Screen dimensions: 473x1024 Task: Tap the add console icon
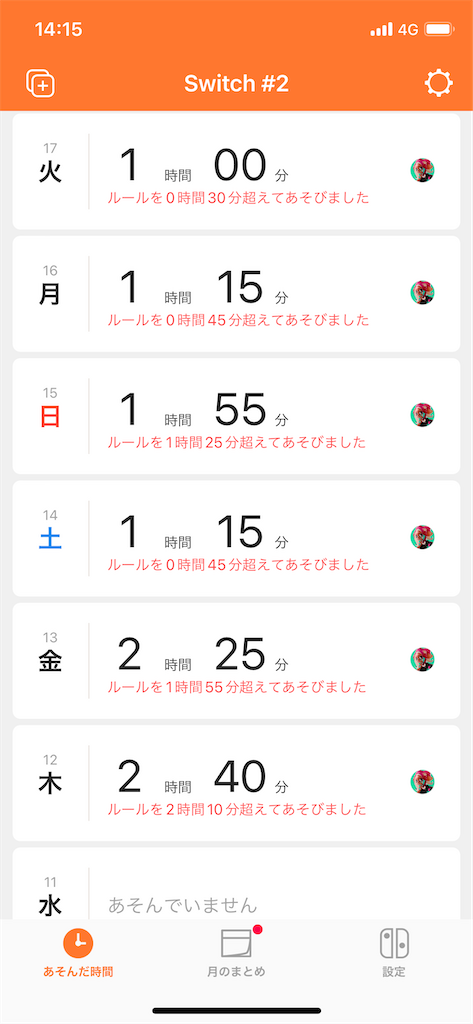[40, 84]
